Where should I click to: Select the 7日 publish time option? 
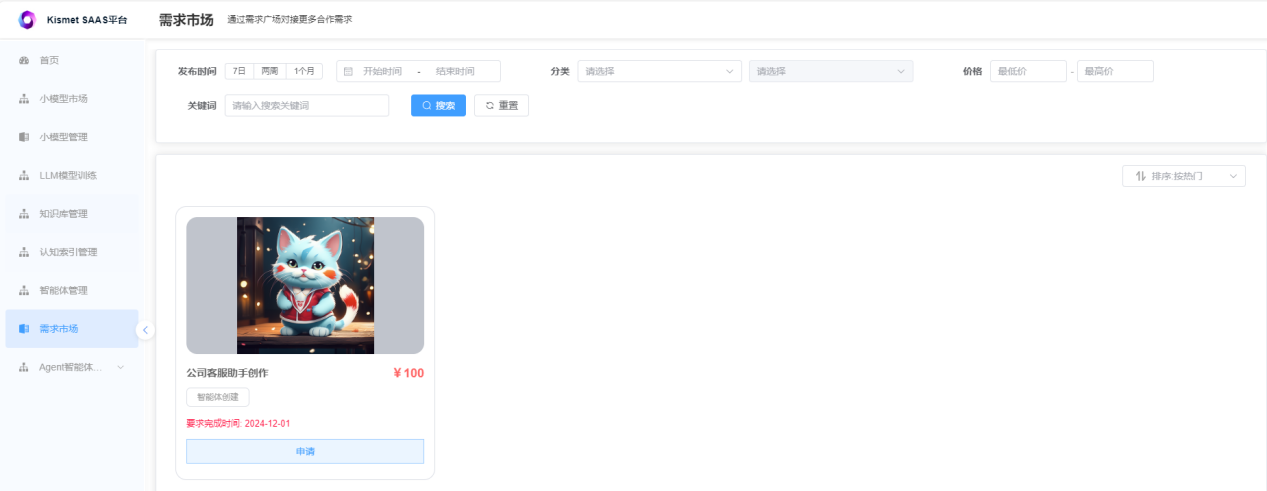pyautogui.click(x=239, y=71)
